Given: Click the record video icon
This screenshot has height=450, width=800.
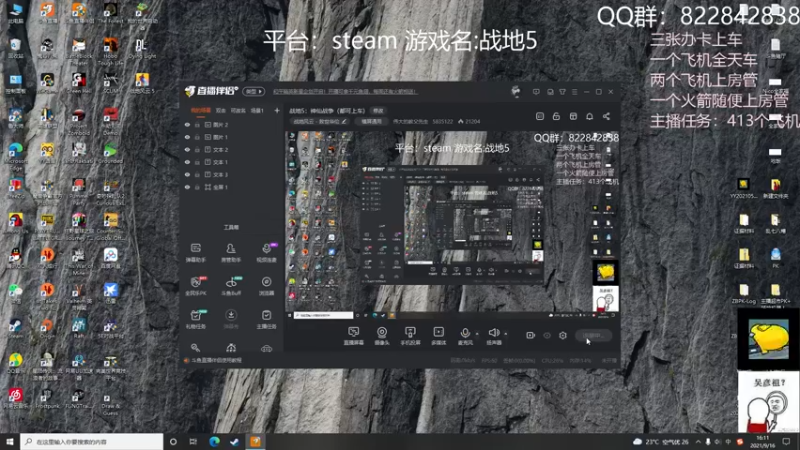Looking at the screenshot, I should [531, 335].
